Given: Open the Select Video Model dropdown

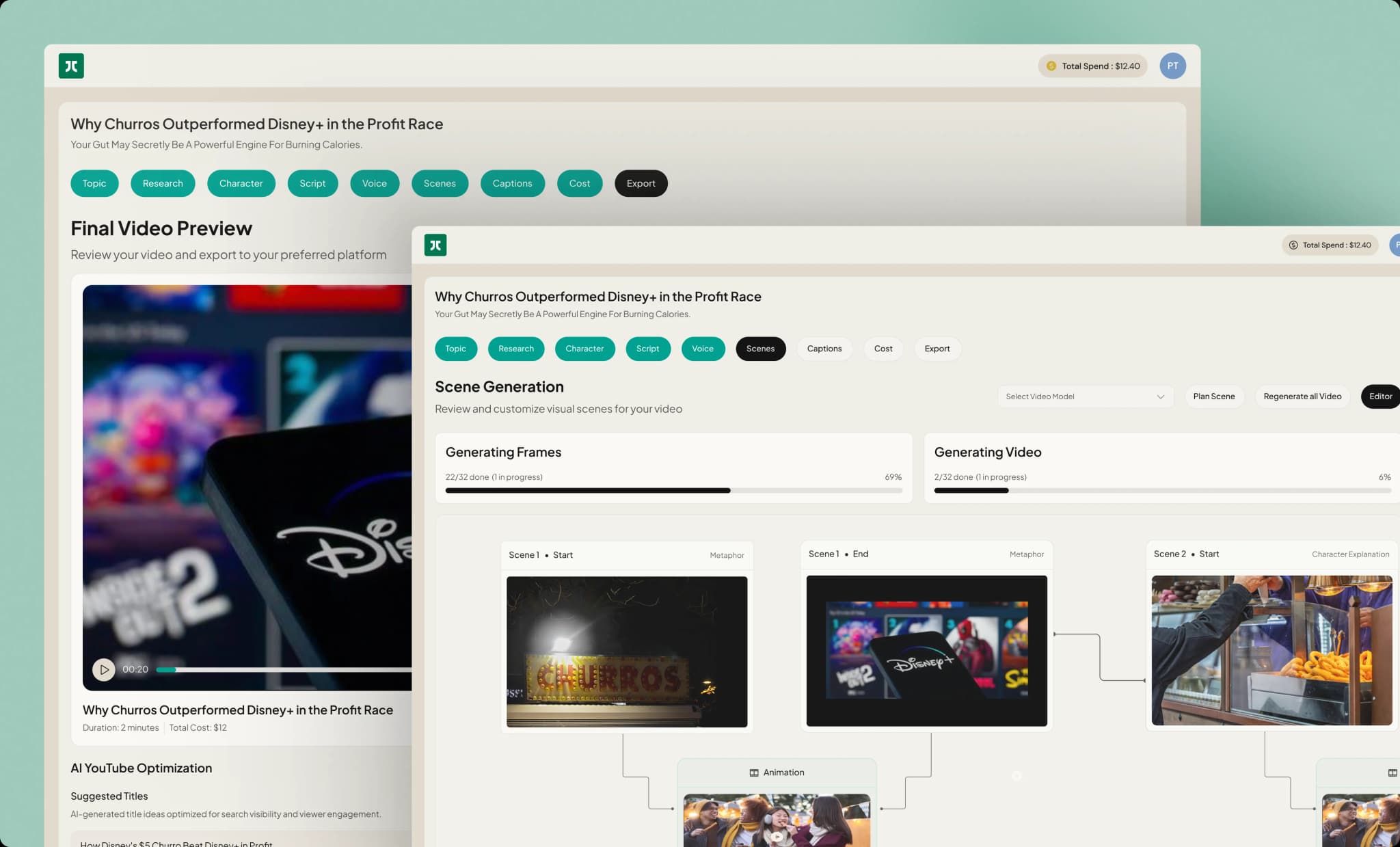Looking at the screenshot, I should (x=1084, y=396).
